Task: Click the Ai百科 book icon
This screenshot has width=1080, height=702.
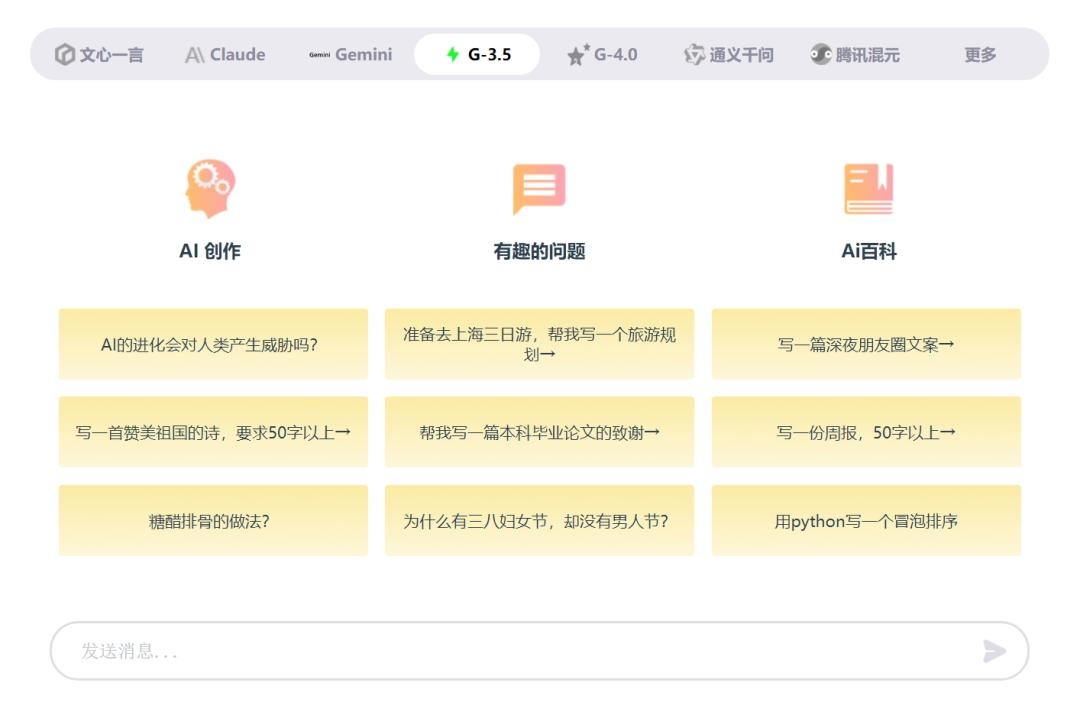Action: coord(868,188)
